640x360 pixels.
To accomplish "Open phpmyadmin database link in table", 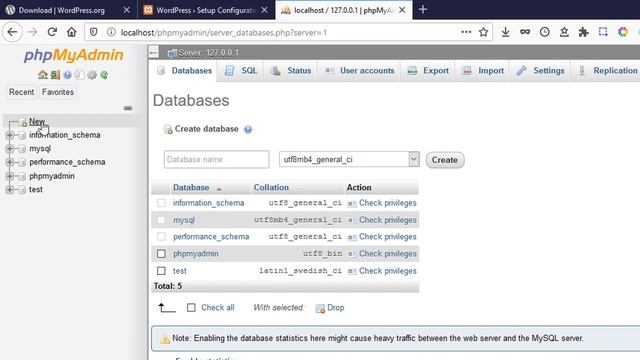I will tap(196, 254).
